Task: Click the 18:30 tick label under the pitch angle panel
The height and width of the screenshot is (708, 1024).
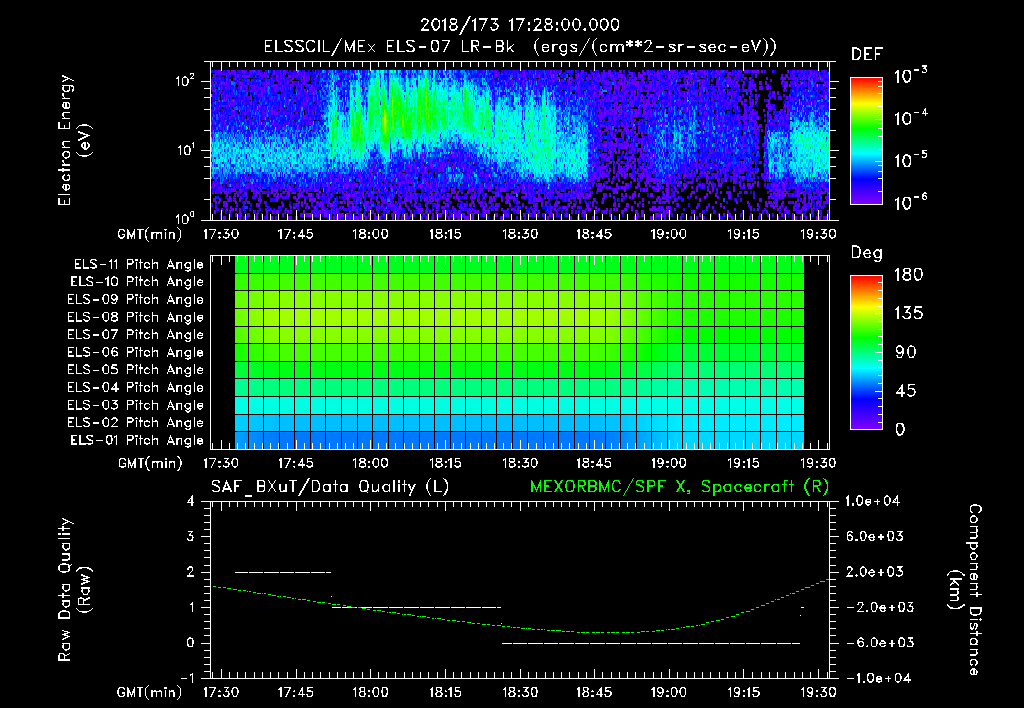Action: 520,464
